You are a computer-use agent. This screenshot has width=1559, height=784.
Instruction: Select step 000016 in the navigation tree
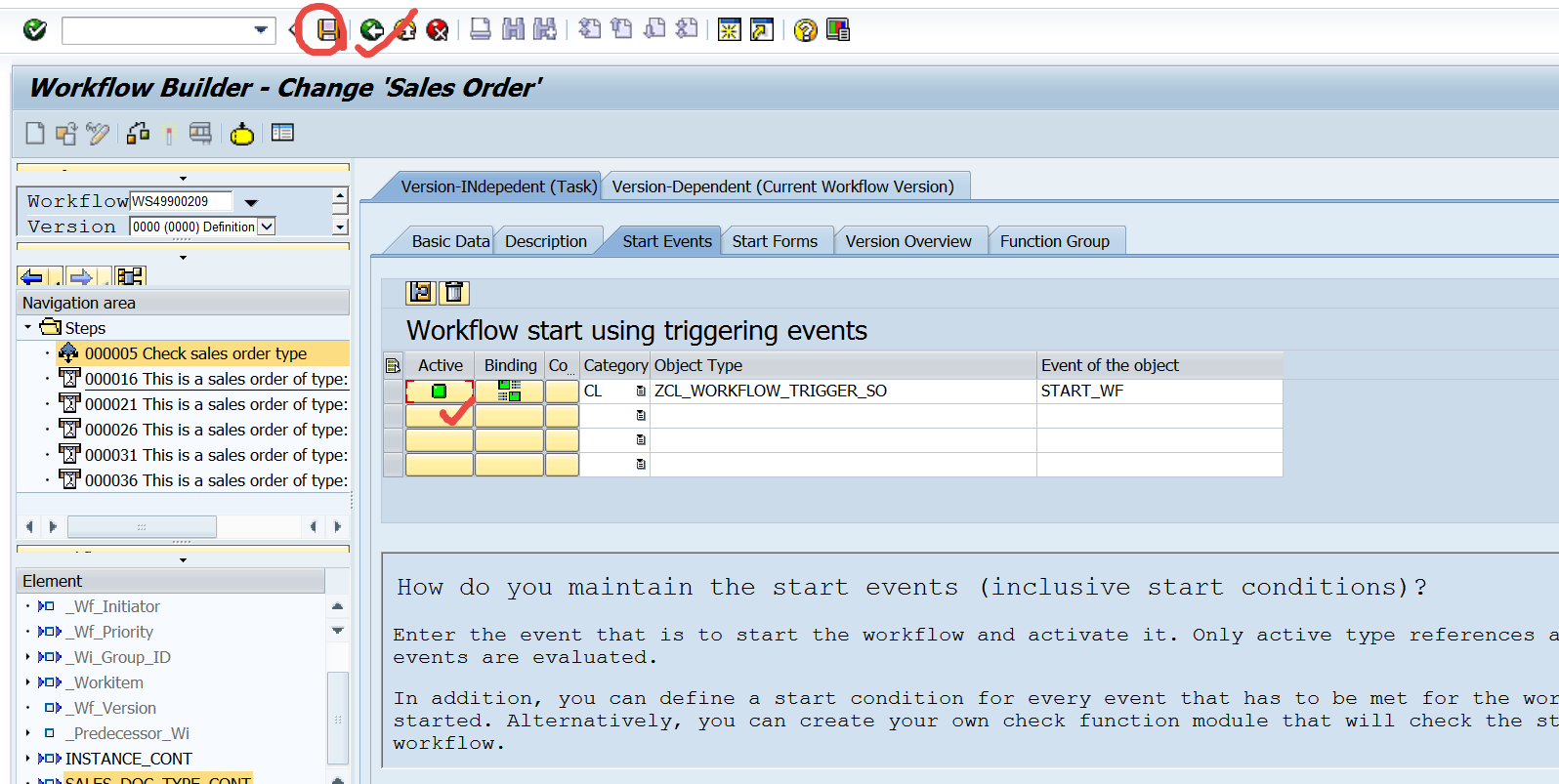(216, 379)
